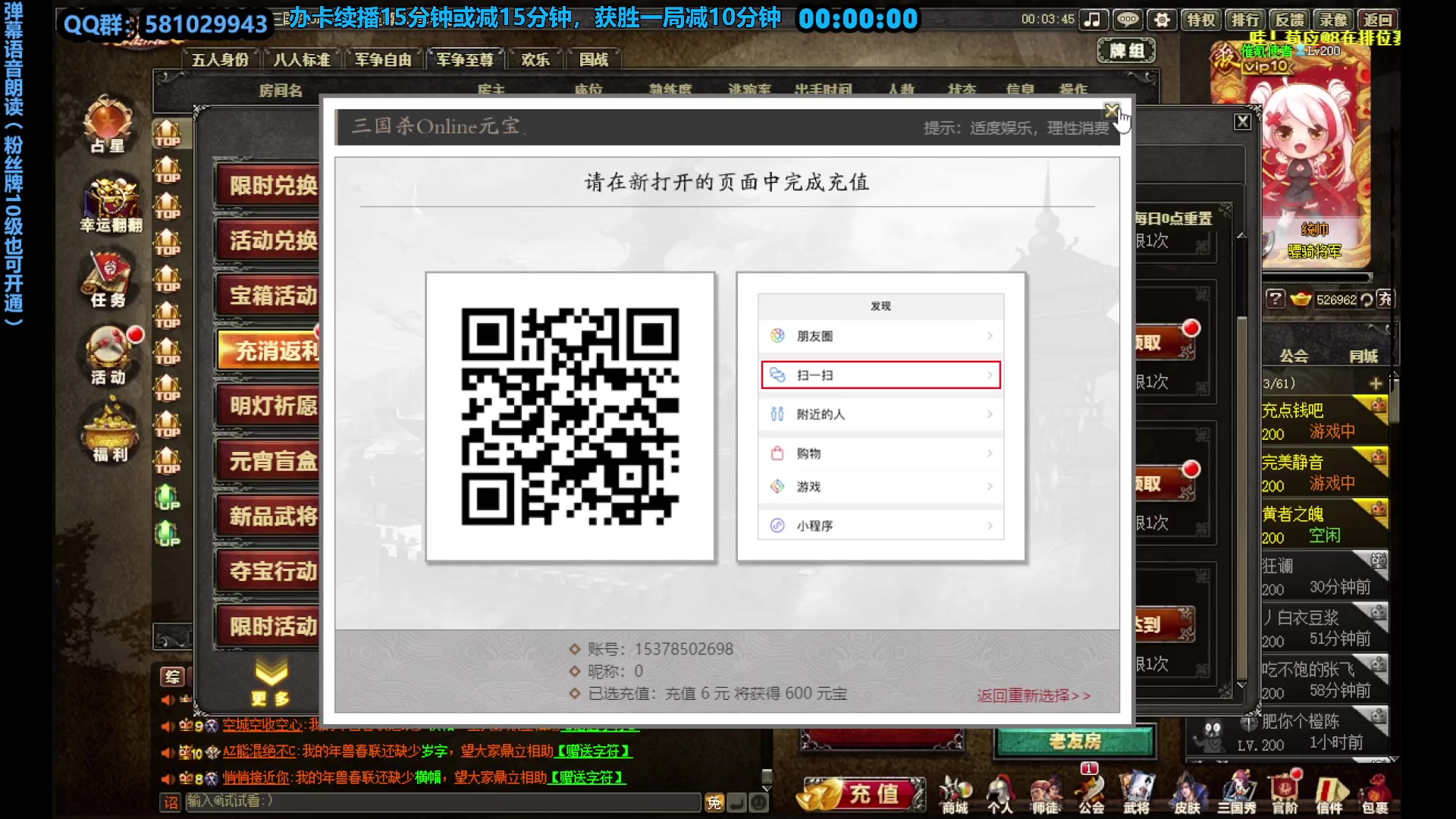Switch to the 欢乐 tab
Screen dimensions: 1456x819
535,59
